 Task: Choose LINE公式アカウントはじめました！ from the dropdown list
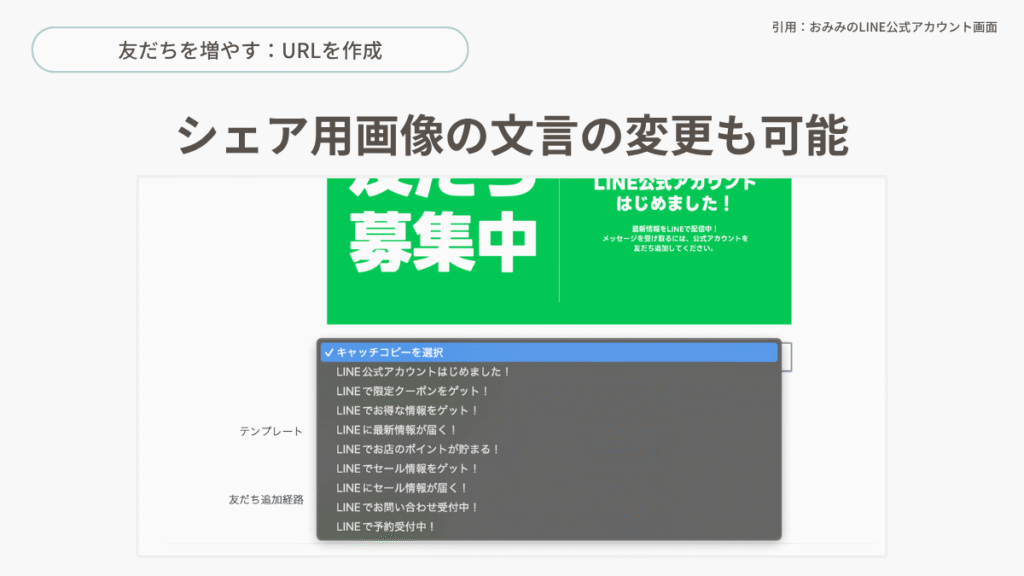[423, 372]
